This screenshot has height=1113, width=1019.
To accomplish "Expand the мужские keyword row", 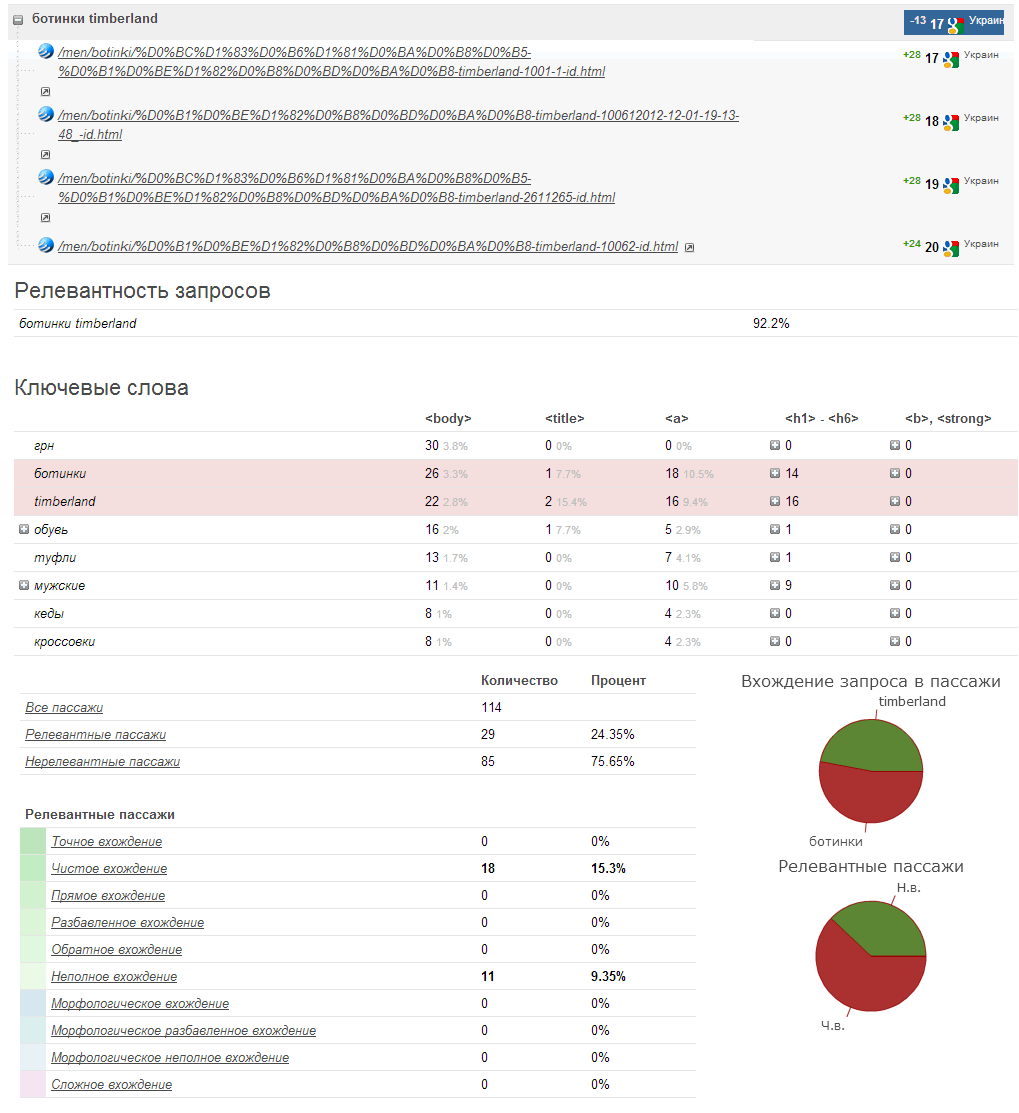I will (23, 585).
